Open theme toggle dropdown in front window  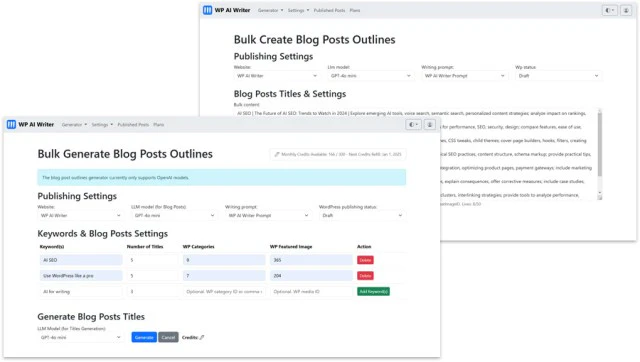click(413, 124)
